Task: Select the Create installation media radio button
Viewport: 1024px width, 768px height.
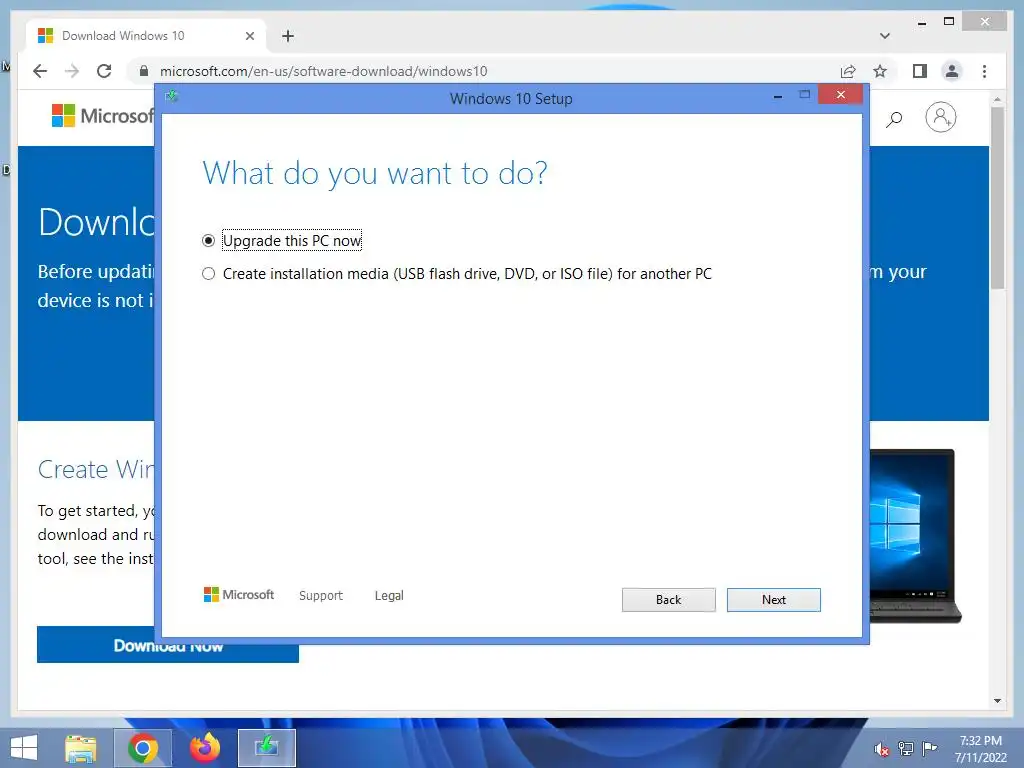Action: coord(208,274)
